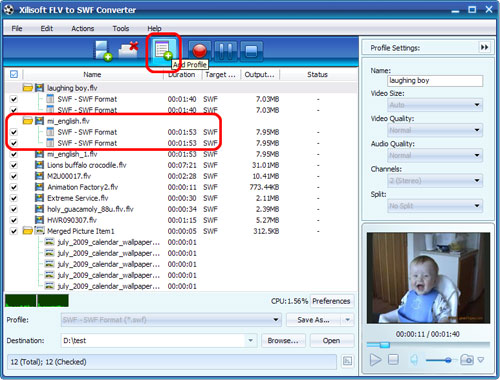This screenshot has width=500, height=380.
Task: Click the log icon beside status bar
Action: pos(347,361)
